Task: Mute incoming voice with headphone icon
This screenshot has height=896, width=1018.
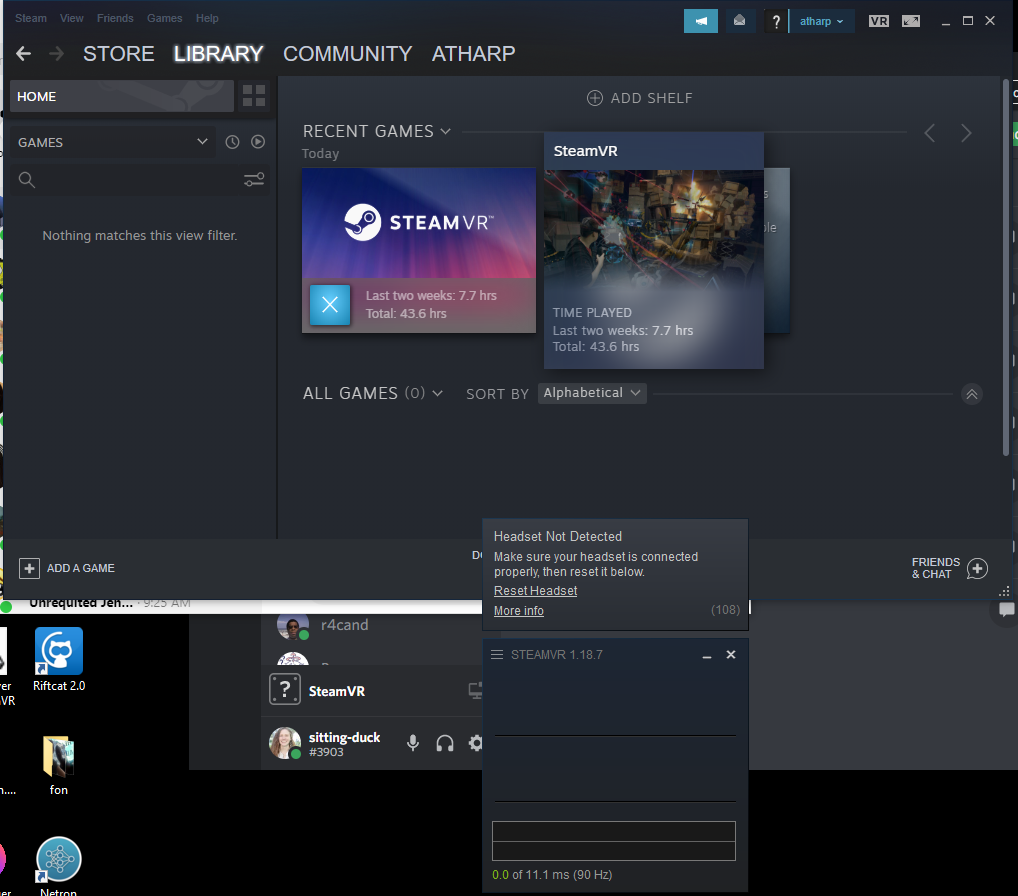Action: click(444, 743)
